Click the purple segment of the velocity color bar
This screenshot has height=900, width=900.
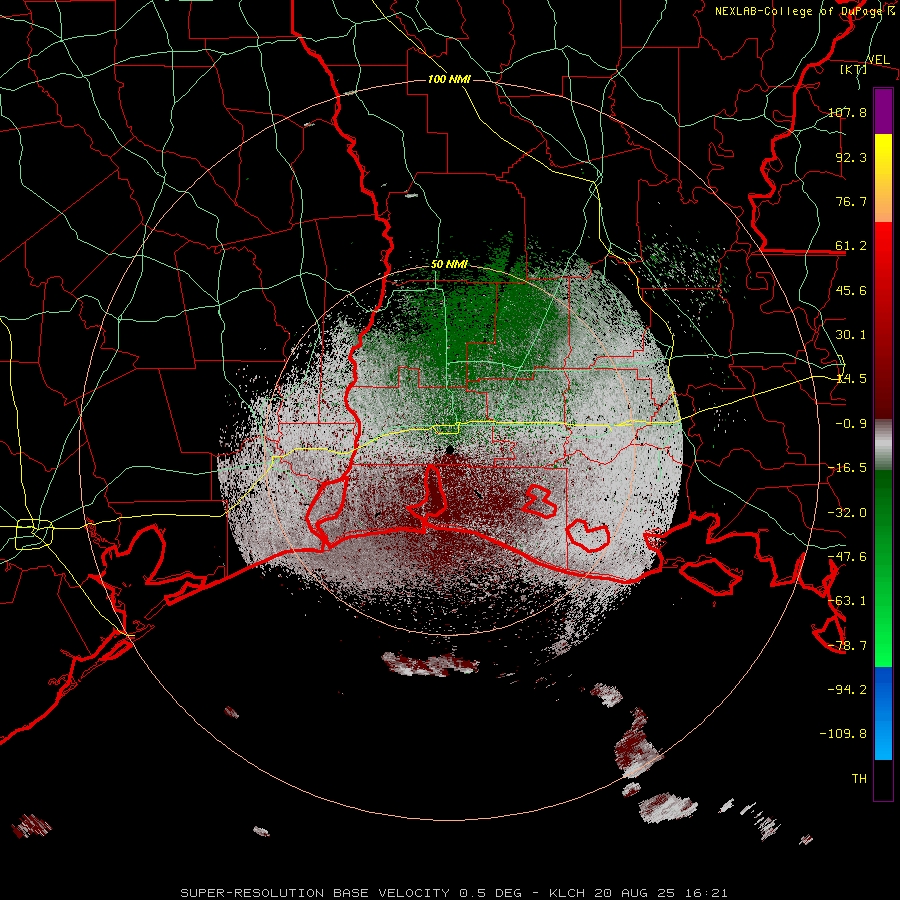coord(883,112)
